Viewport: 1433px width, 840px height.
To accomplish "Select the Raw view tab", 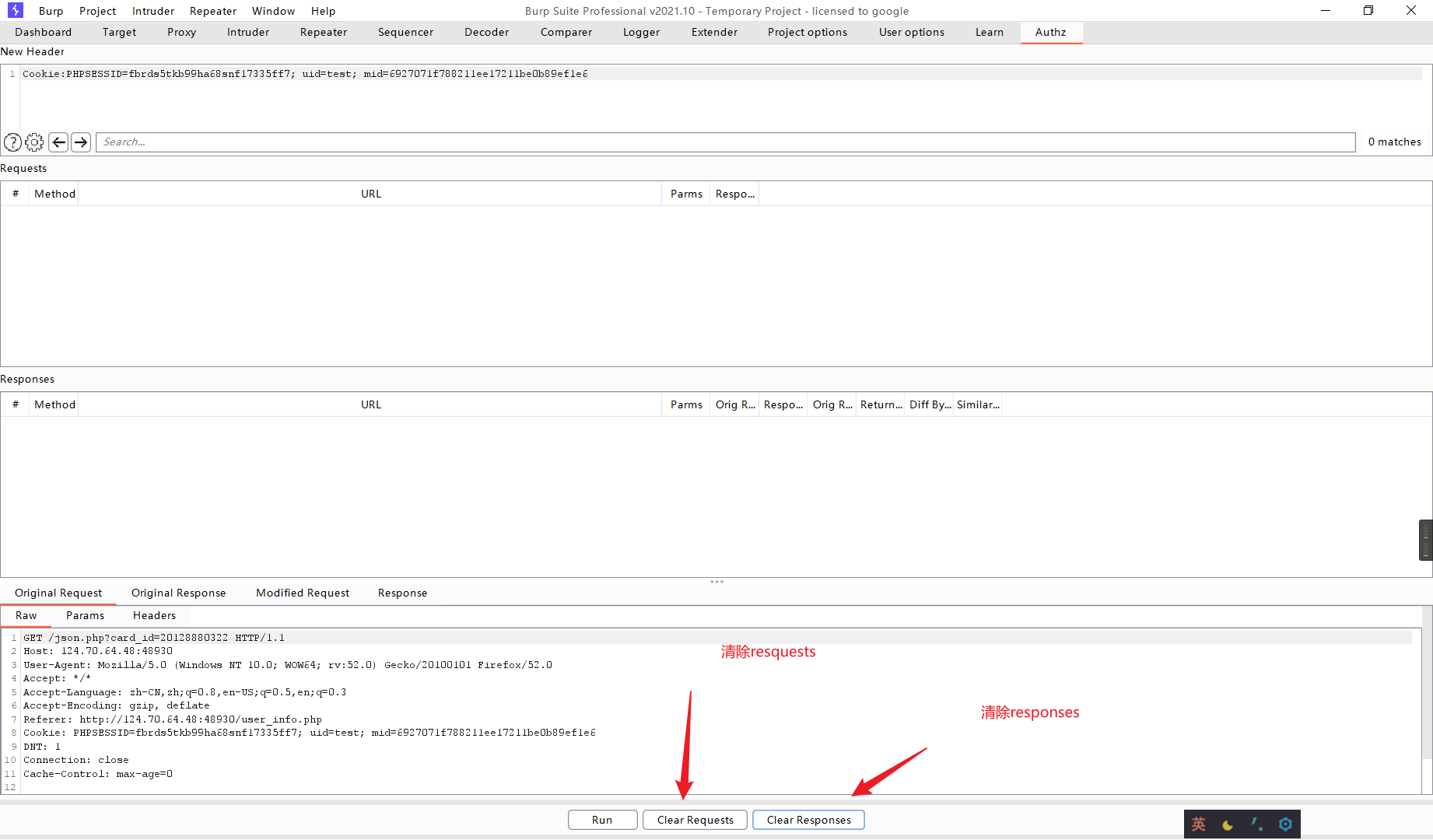I will pyautogui.click(x=26, y=615).
